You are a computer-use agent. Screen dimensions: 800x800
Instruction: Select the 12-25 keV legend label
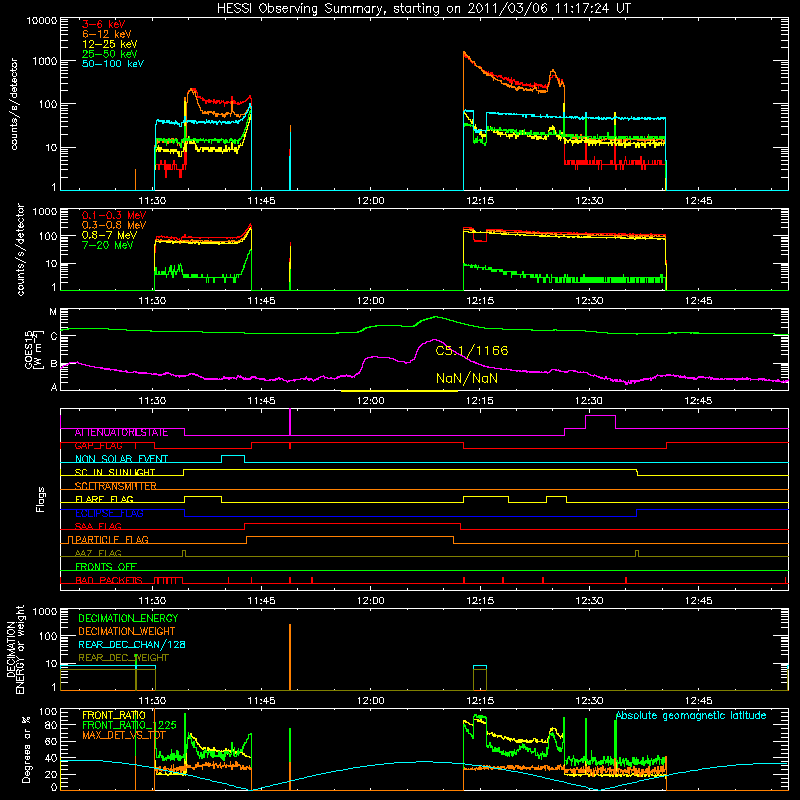[x=110, y=44]
